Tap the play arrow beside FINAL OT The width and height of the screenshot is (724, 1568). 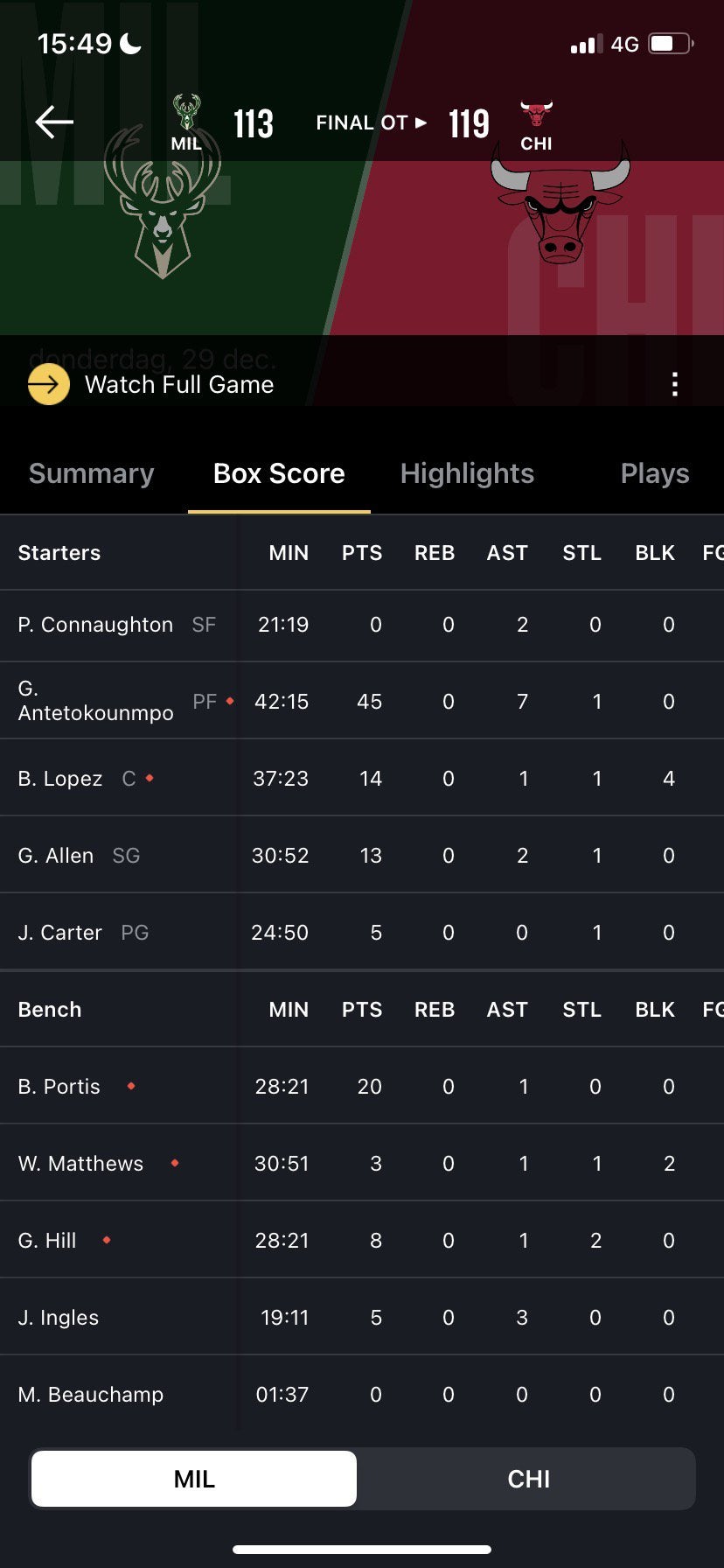421,122
